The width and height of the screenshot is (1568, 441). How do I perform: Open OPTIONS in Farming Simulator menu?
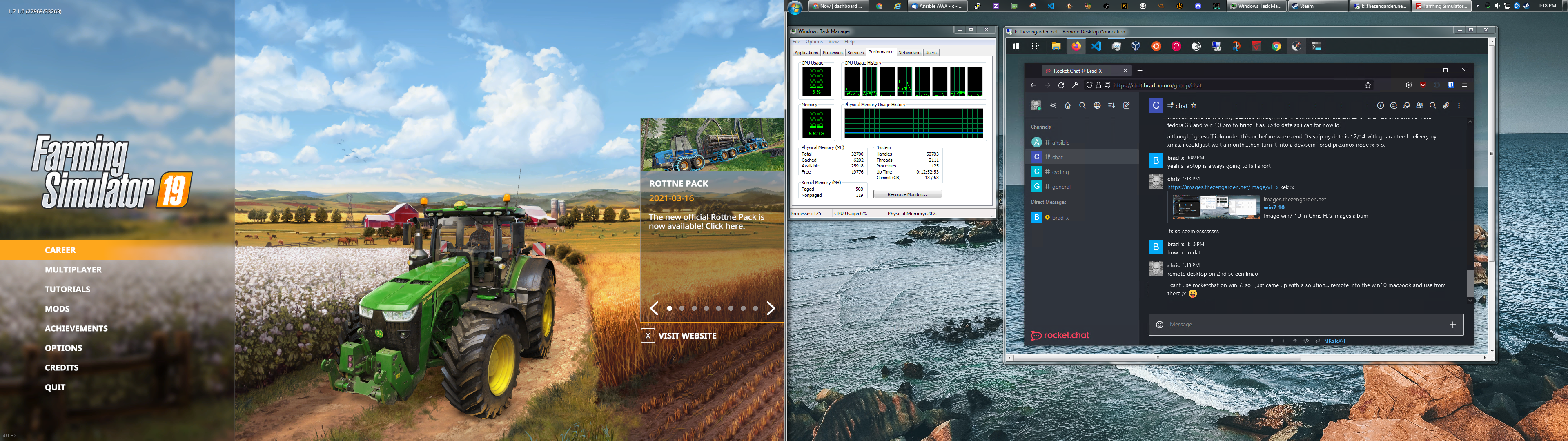[63, 348]
